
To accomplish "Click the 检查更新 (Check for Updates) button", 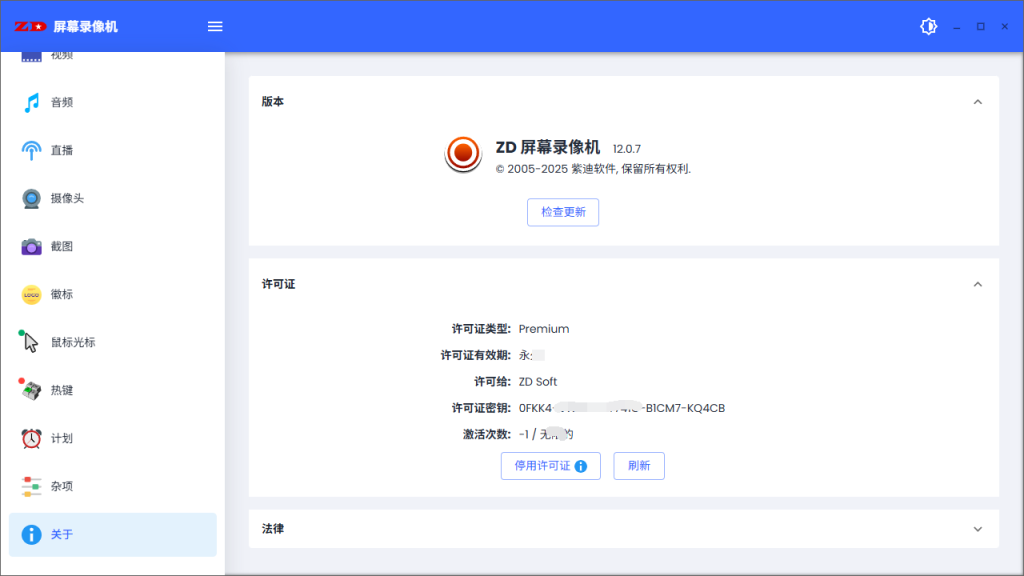I will coord(562,212).
